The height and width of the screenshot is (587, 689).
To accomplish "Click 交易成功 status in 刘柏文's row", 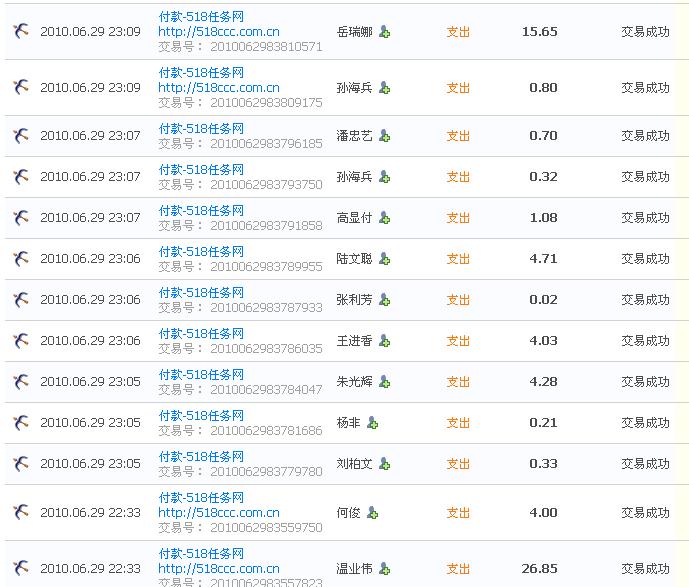I will (645, 464).
